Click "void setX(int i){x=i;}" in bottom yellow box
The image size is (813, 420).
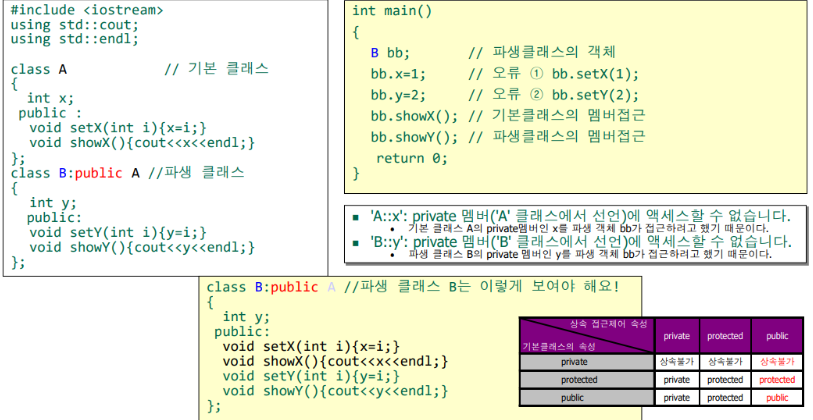pyautogui.click(x=311, y=346)
